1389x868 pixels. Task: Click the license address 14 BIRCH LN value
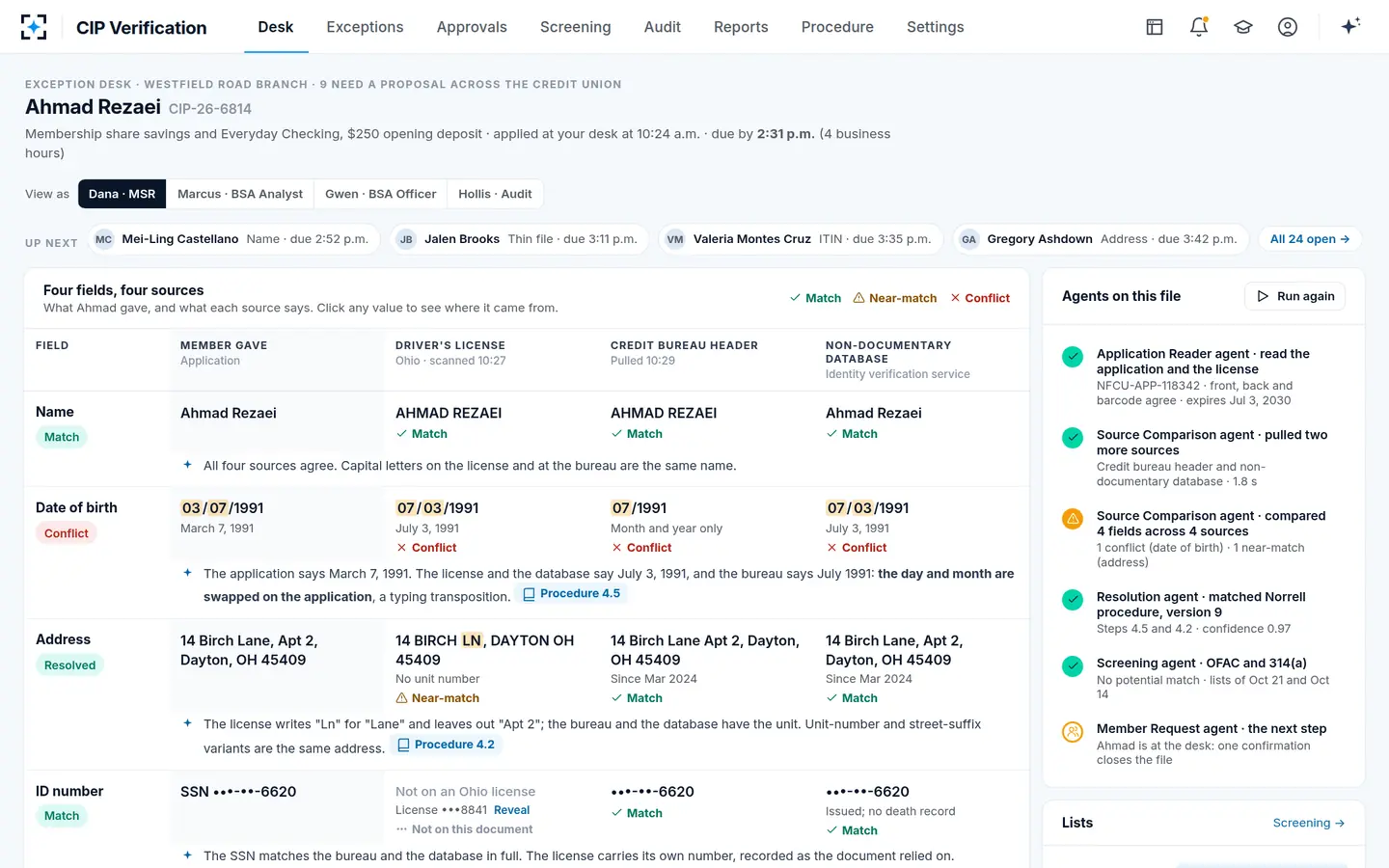pyautogui.click(x=484, y=650)
